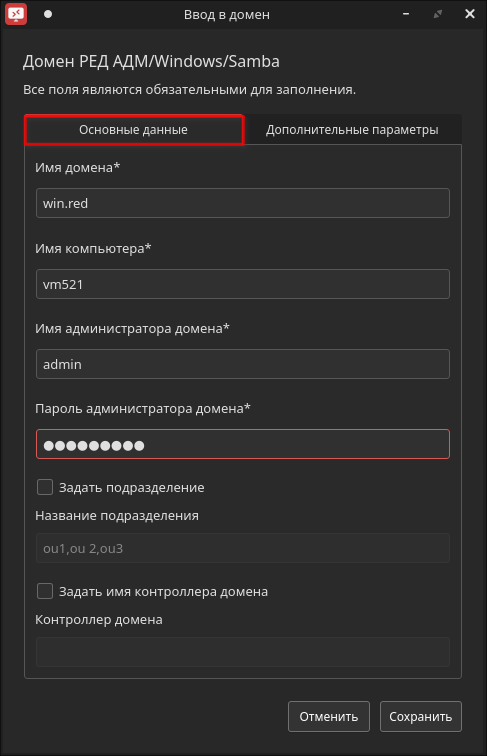This screenshot has height=756, width=487.
Task: Click the white dot icon in title bar
Action: [48, 14]
